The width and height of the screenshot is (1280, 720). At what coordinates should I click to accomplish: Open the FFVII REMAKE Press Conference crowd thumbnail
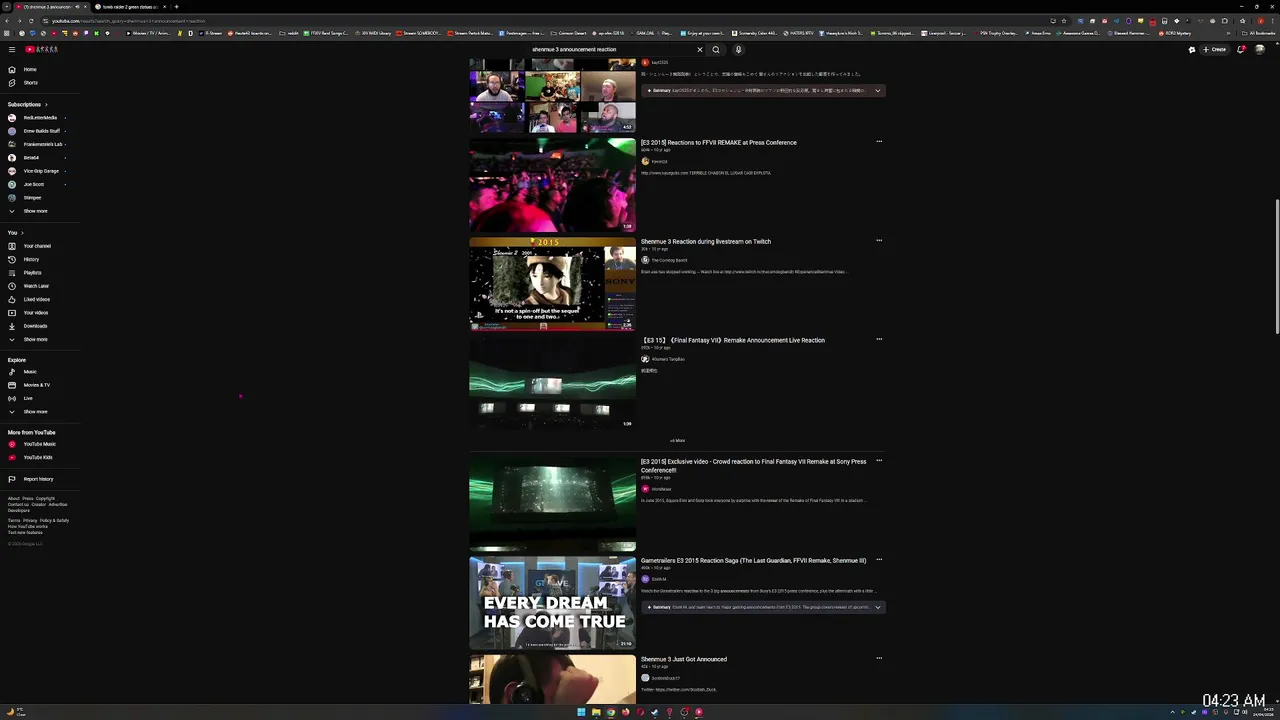pyautogui.click(x=552, y=185)
